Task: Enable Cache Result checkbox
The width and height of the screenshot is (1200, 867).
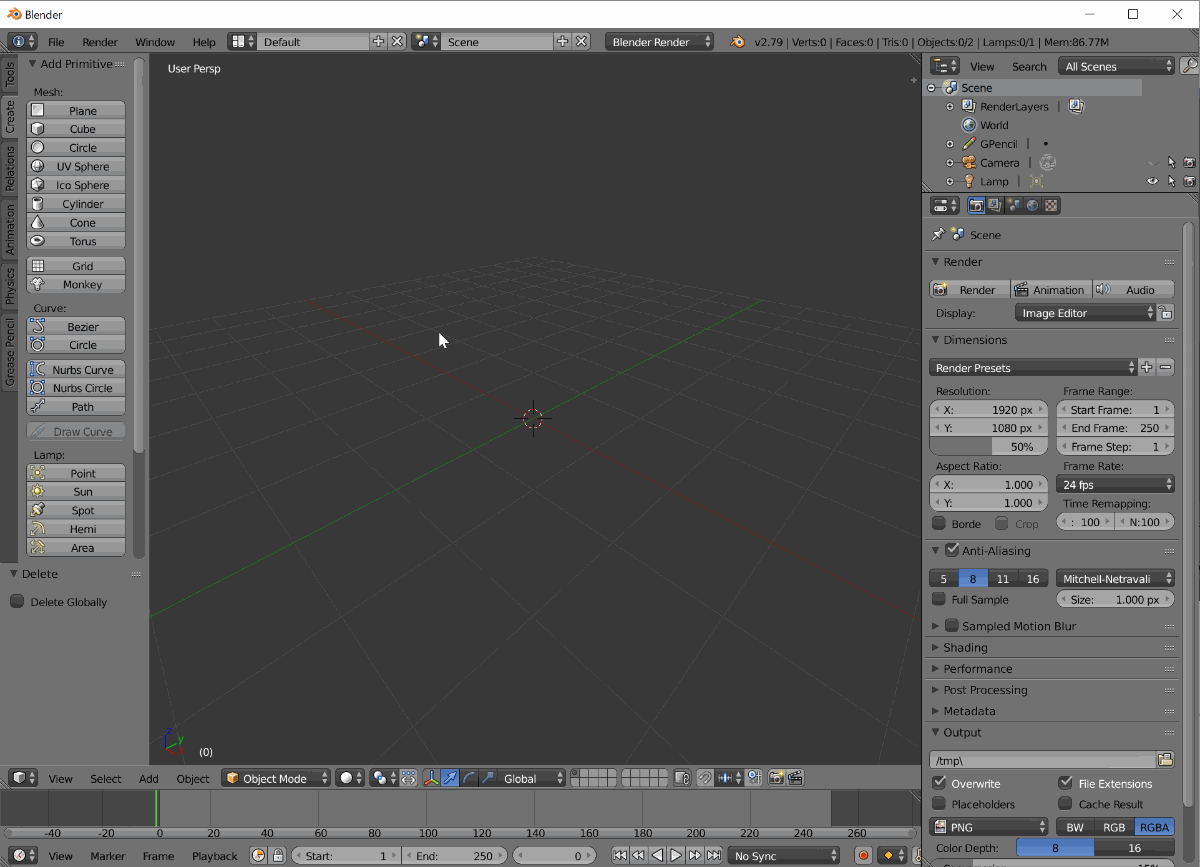Action: (x=1065, y=803)
